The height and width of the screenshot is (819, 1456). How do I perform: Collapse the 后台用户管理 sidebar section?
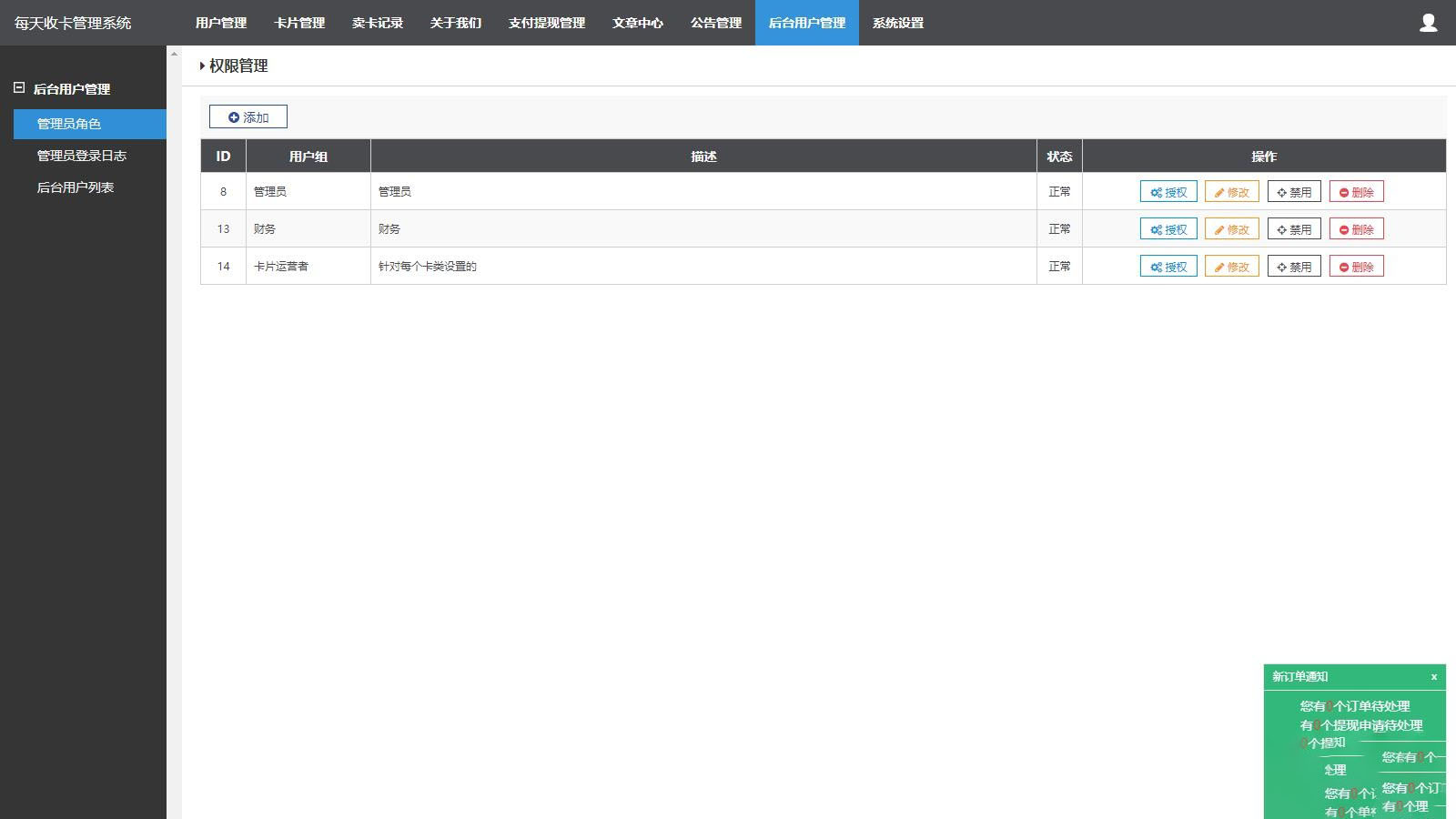coord(19,88)
